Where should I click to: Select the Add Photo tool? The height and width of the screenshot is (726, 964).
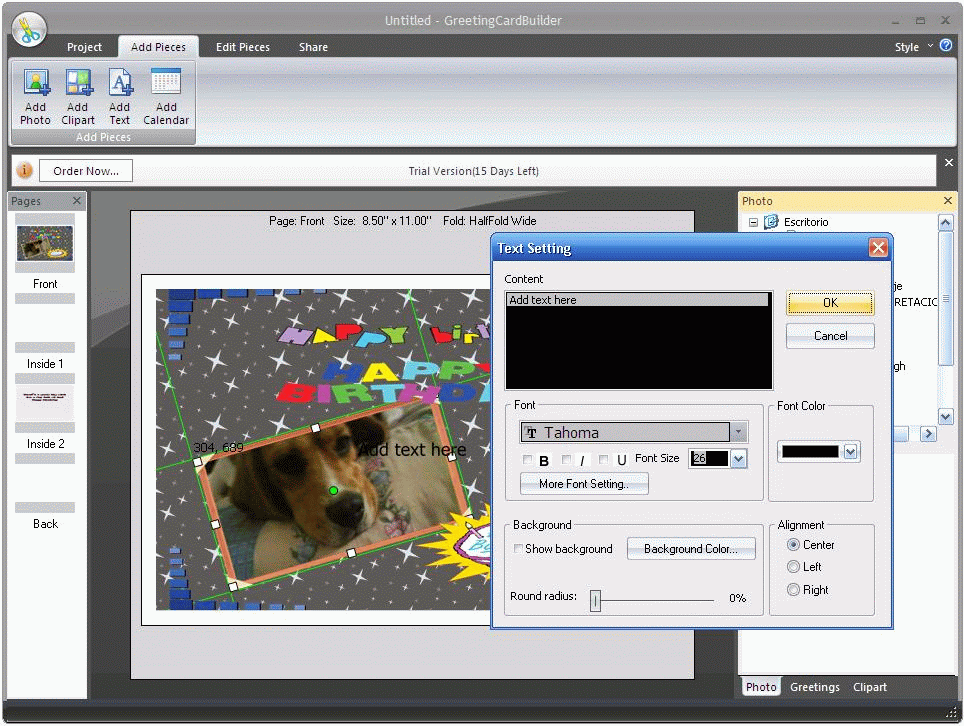(35, 97)
